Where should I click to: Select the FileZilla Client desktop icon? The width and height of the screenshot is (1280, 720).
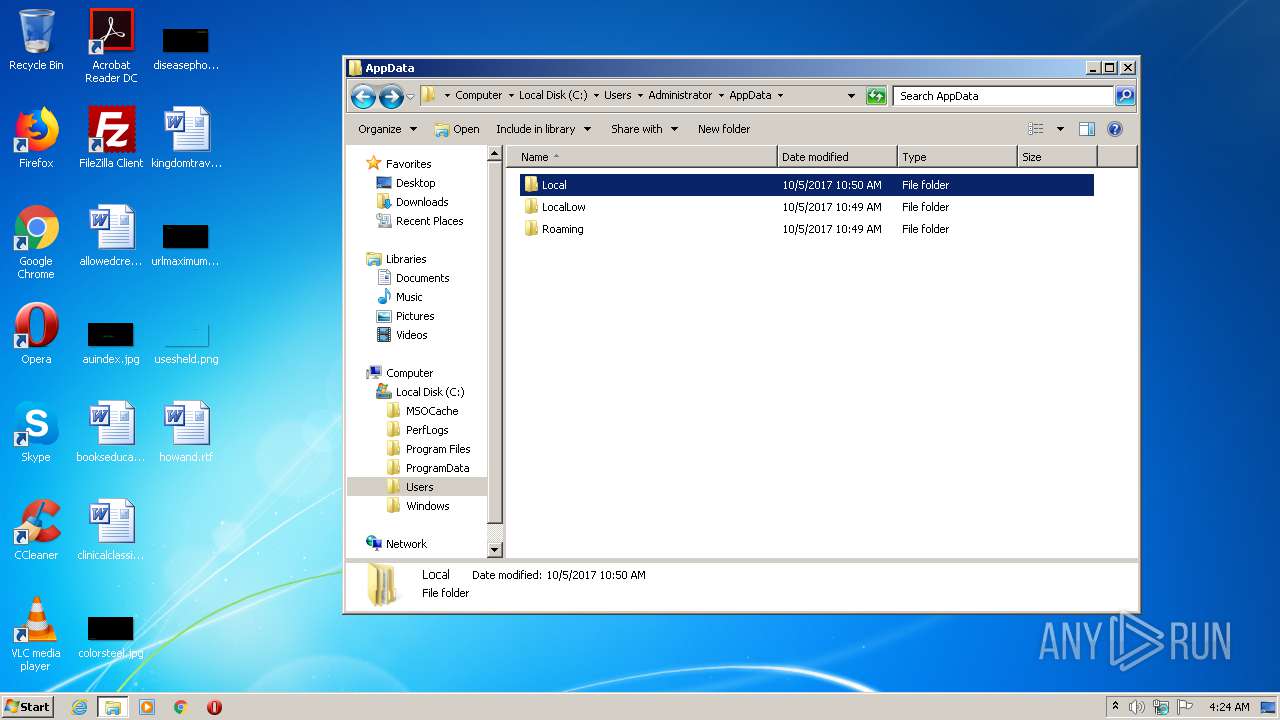(111, 138)
